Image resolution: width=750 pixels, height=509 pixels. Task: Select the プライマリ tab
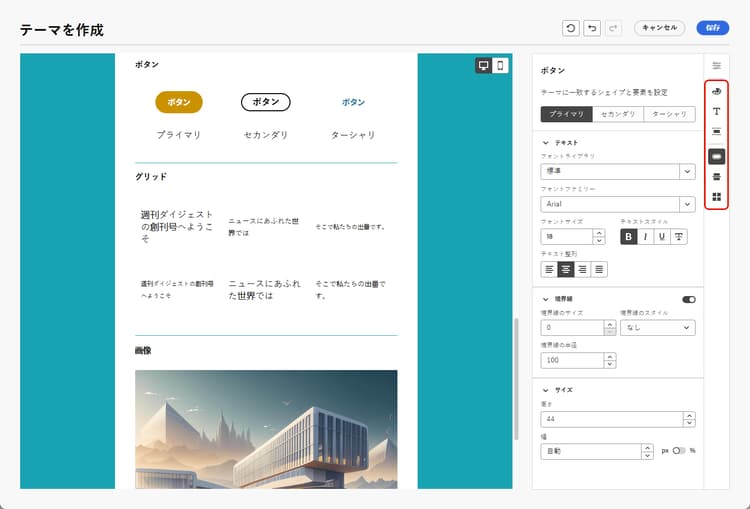[x=566, y=114]
